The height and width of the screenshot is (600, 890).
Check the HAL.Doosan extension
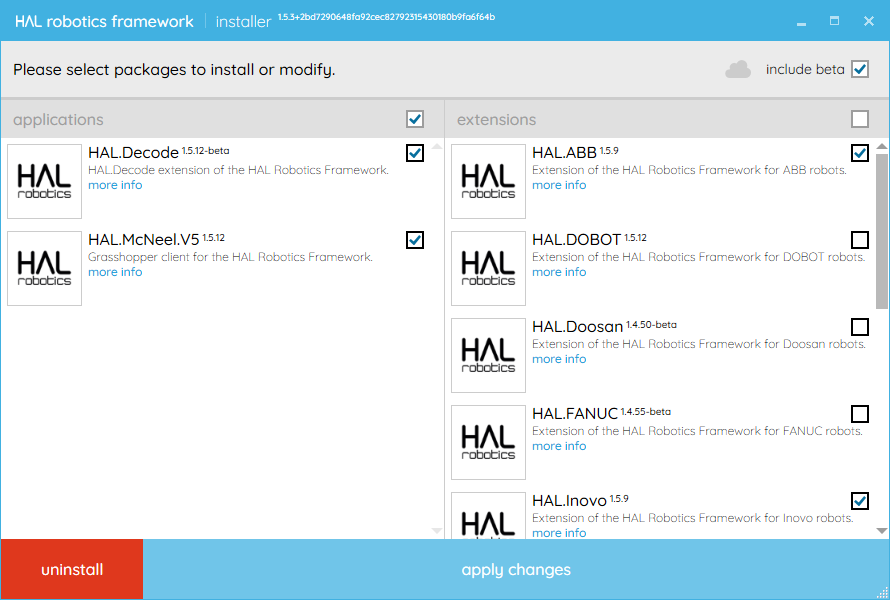pos(860,326)
